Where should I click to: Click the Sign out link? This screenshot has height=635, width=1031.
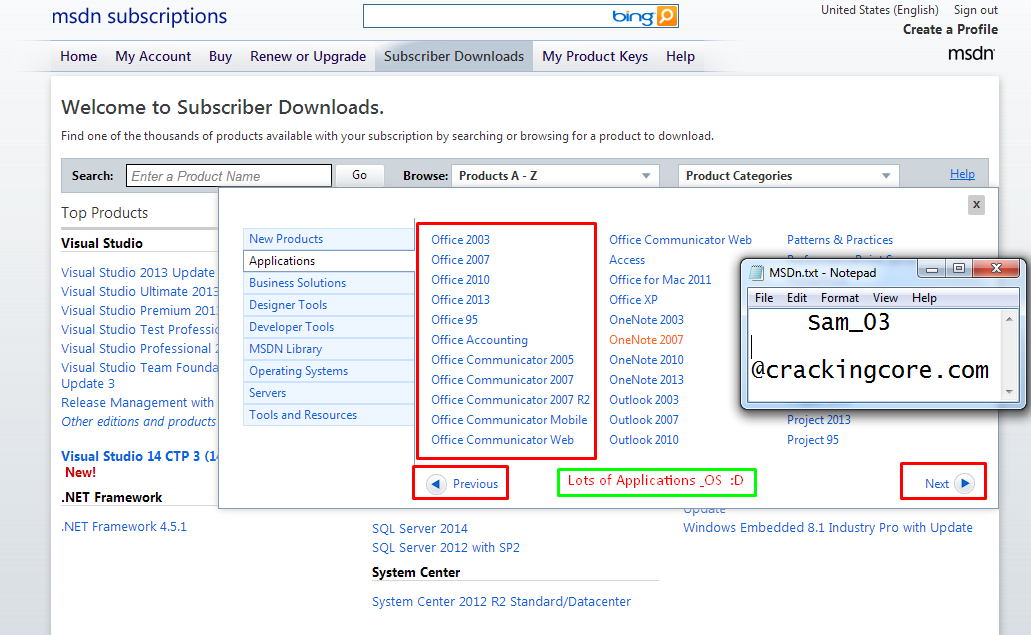976,10
